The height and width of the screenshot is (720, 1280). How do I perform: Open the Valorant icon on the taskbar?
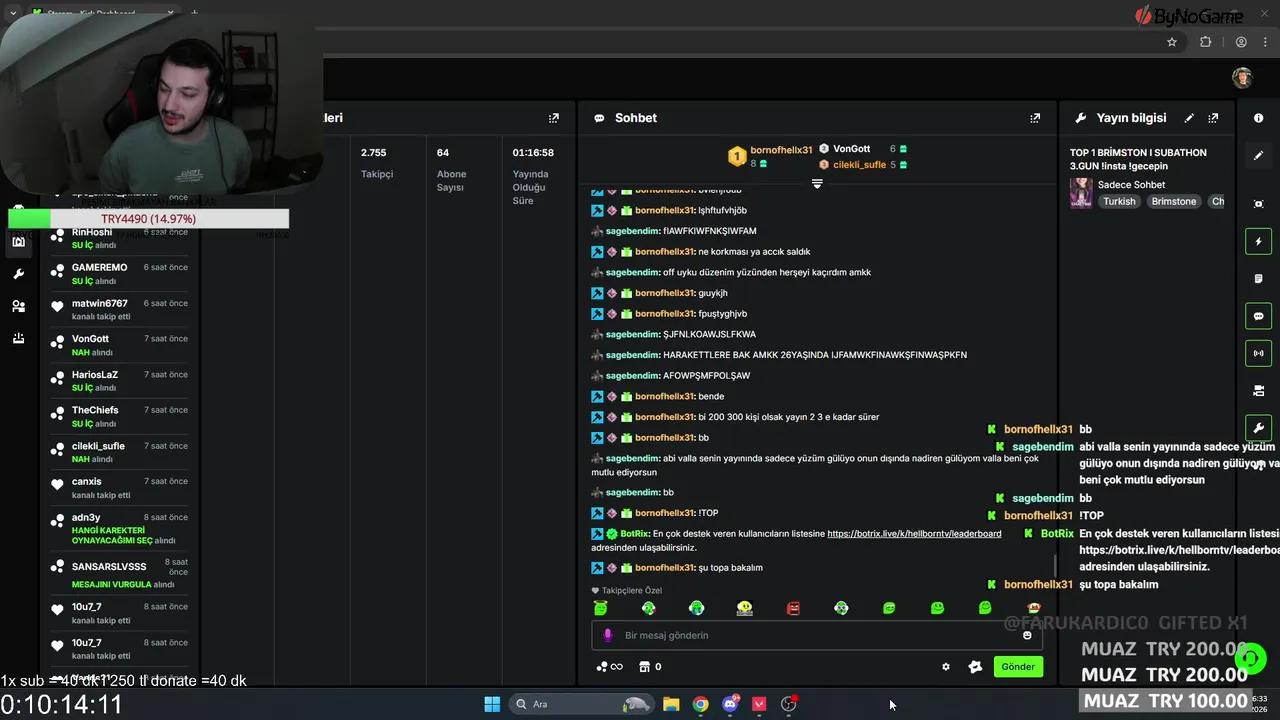pos(760,704)
